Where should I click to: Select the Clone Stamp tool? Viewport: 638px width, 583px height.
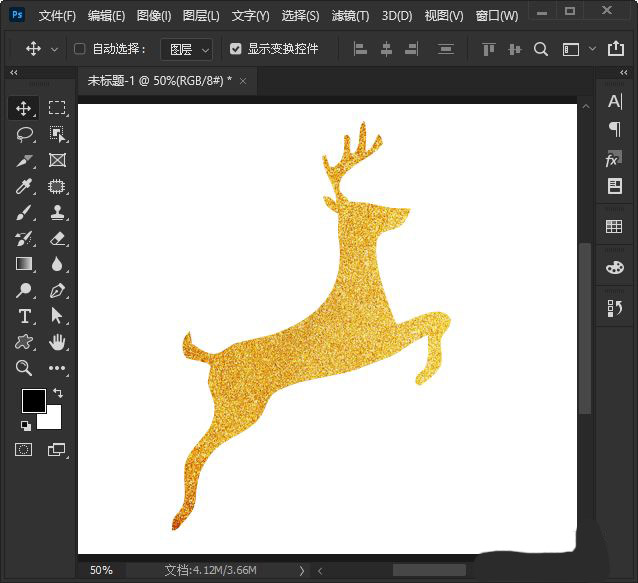57,212
